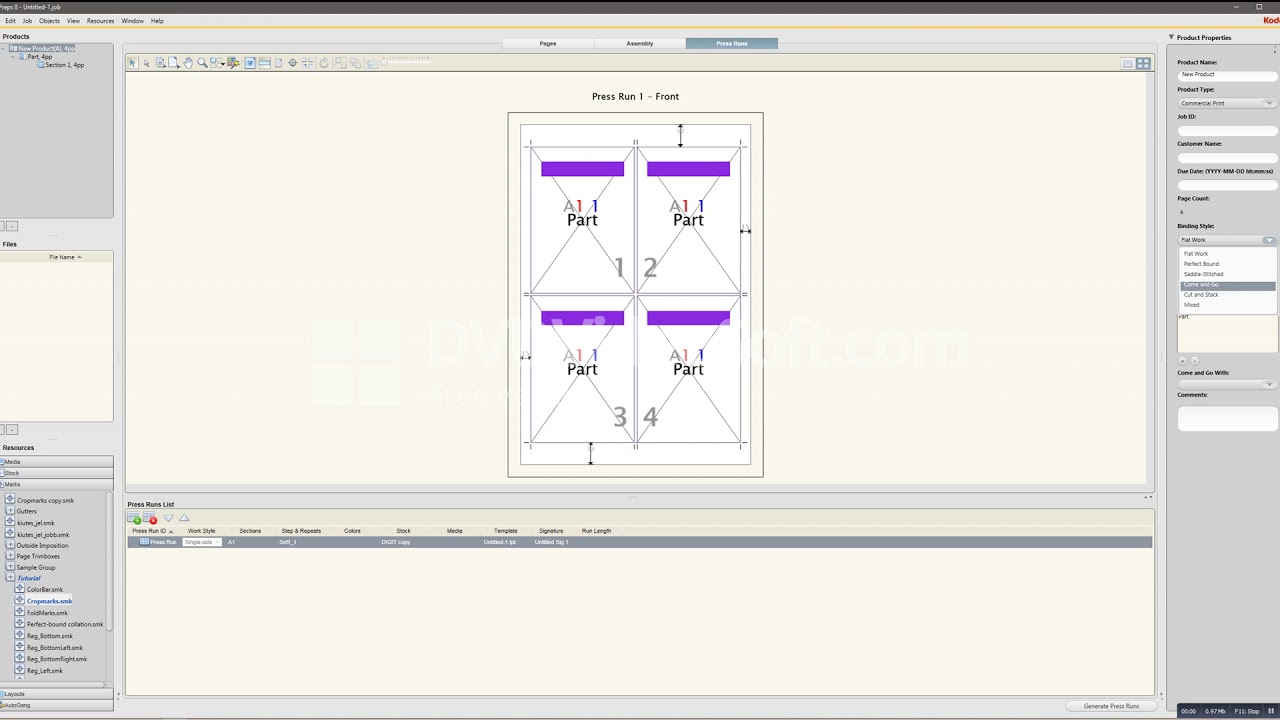This screenshot has width=1280, height=720.
Task: Click the plus button below parts list
Action: point(1182,360)
